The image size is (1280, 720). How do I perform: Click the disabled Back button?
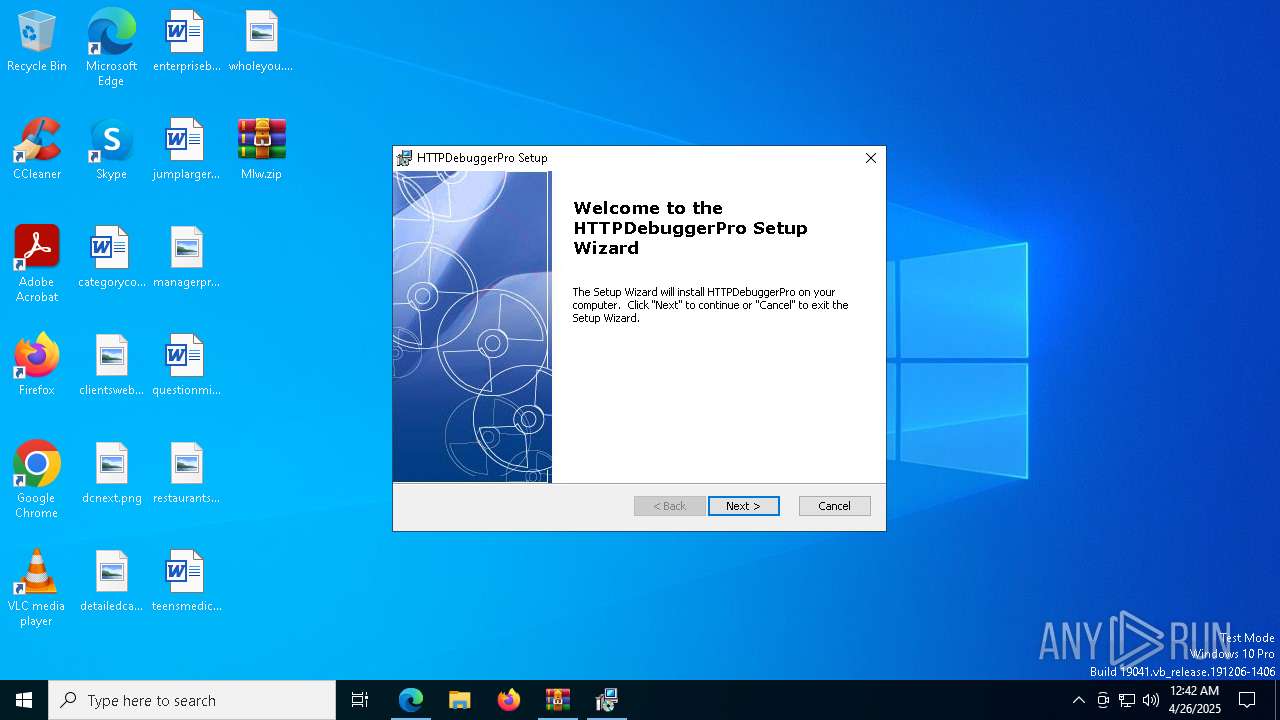click(669, 506)
